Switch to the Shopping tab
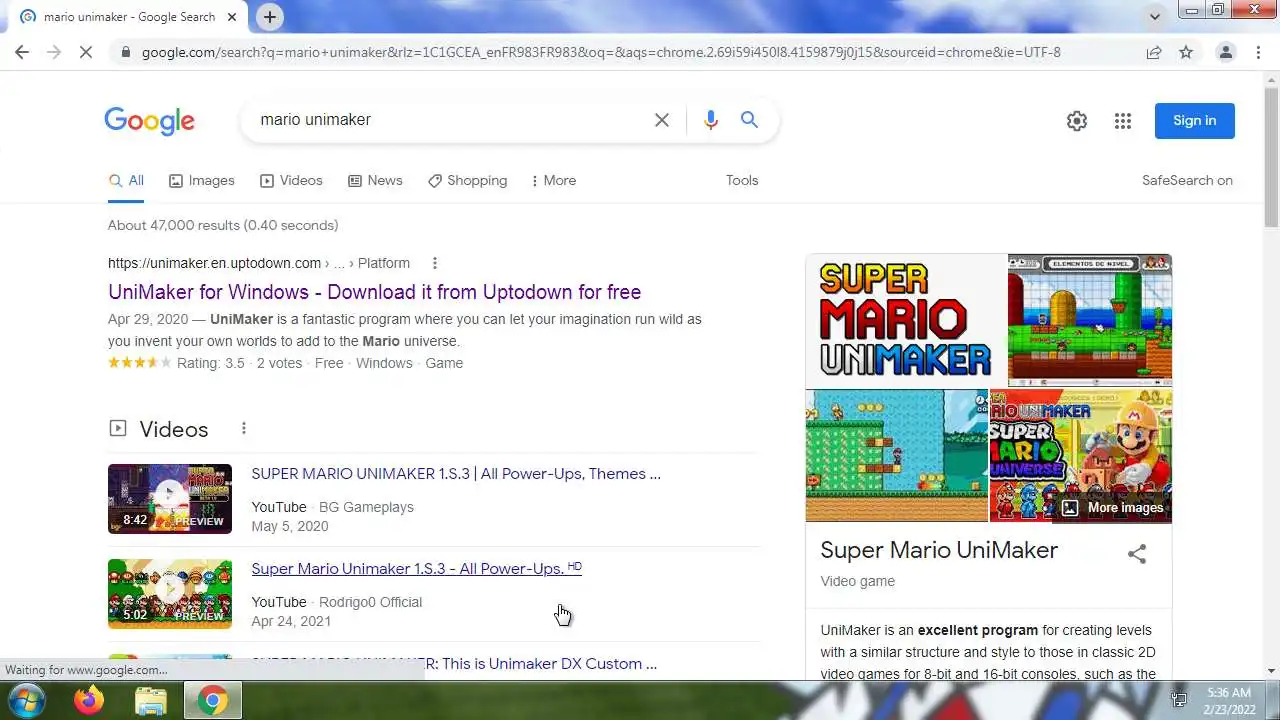Screen dimensions: 1280x720 tap(468, 181)
